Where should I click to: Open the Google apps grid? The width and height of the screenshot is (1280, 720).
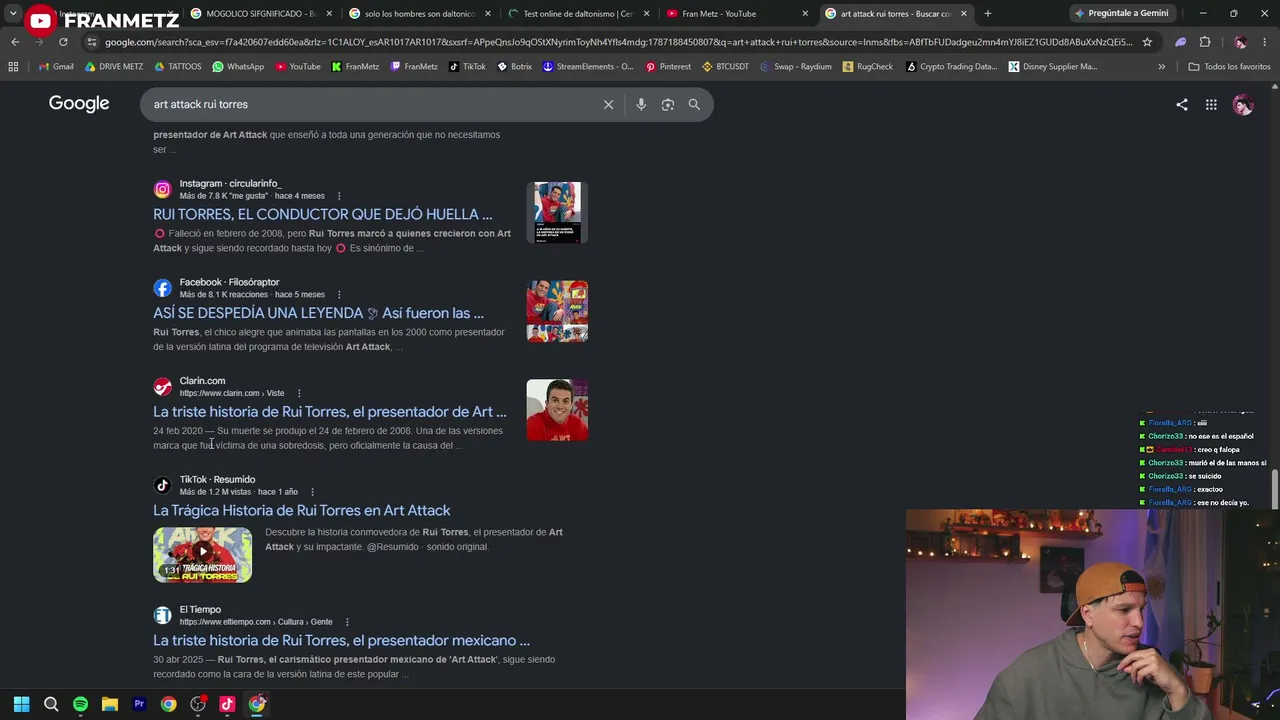tap(1211, 104)
